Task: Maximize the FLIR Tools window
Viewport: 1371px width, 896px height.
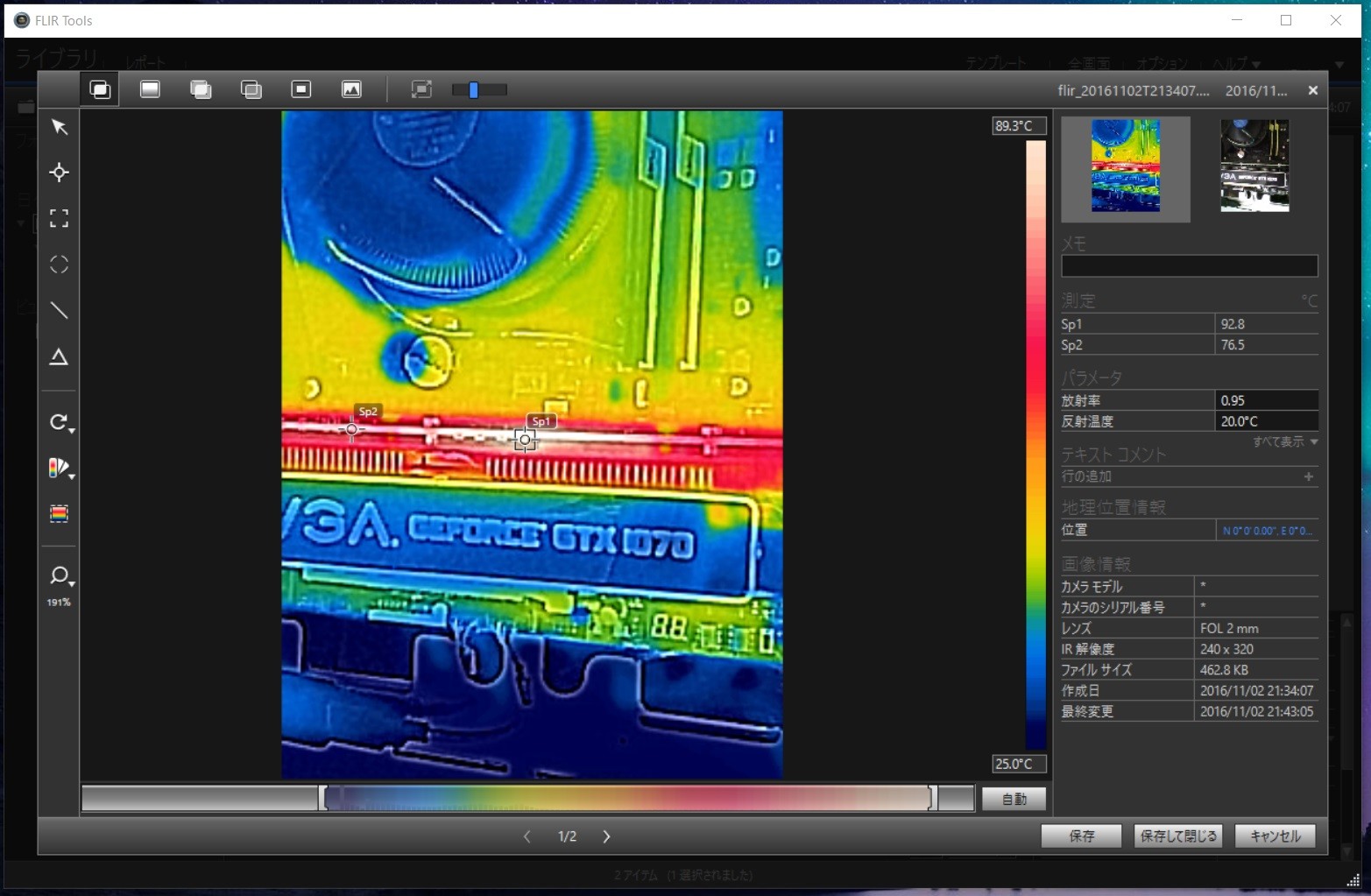Action: (1286, 20)
